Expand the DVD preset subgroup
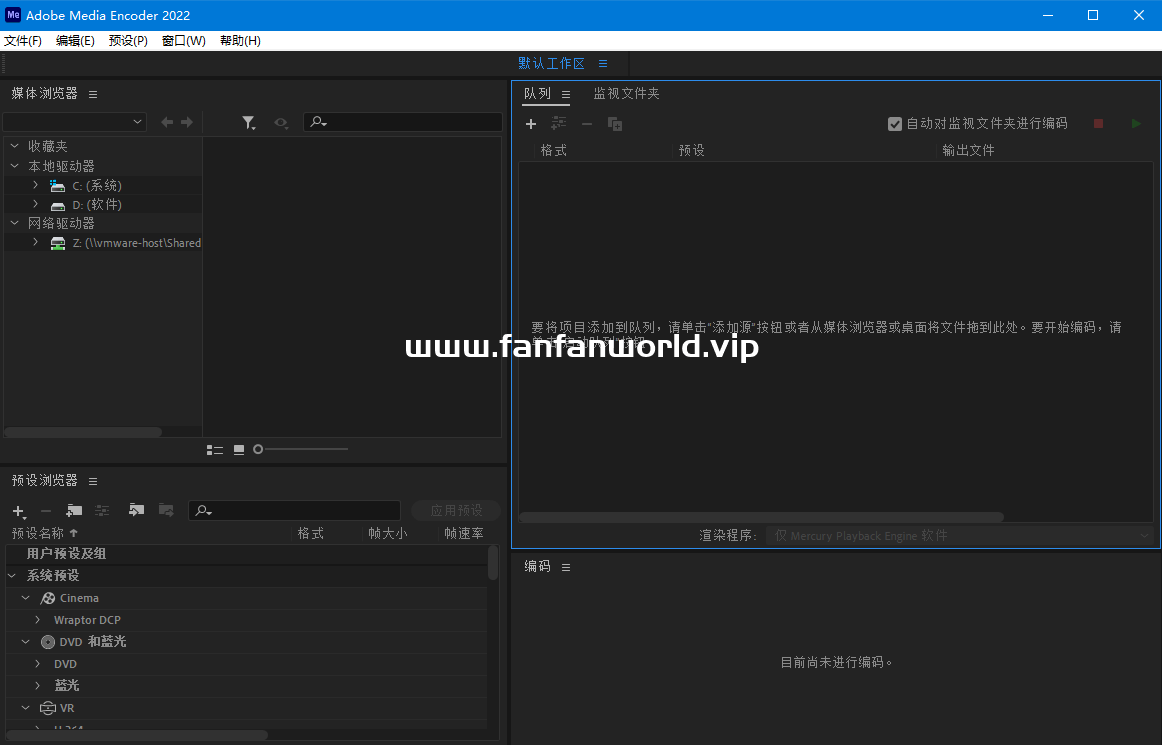1162x745 pixels. coord(38,663)
